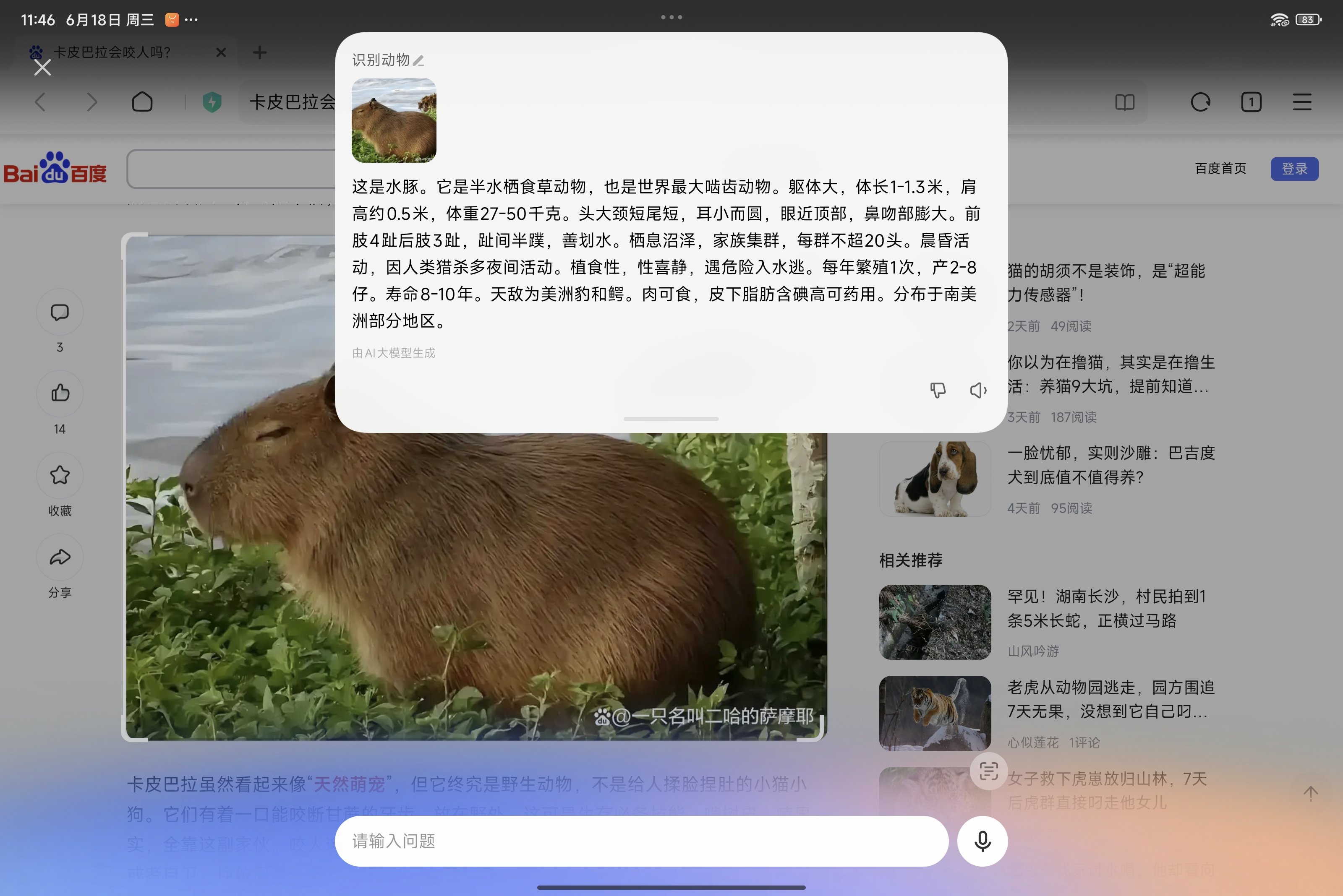The height and width of the screenshot is (896, 1343).
Task: Close the 卡皮巴拉会咬人吗 tab
Action: click(x=221, y=52)
